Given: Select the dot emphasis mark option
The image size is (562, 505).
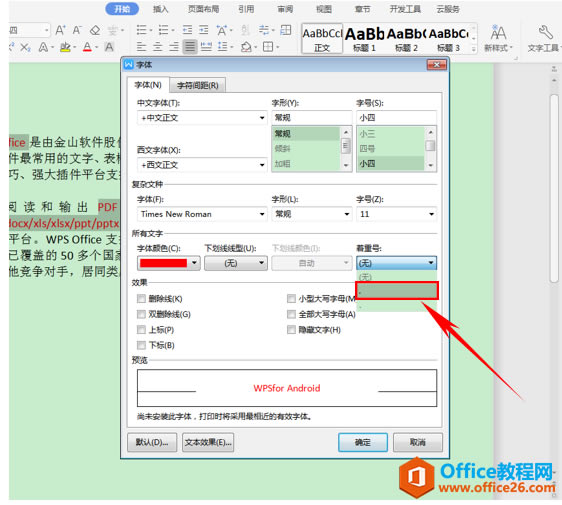Looking at the screenshot, I should tap(397, 291).
